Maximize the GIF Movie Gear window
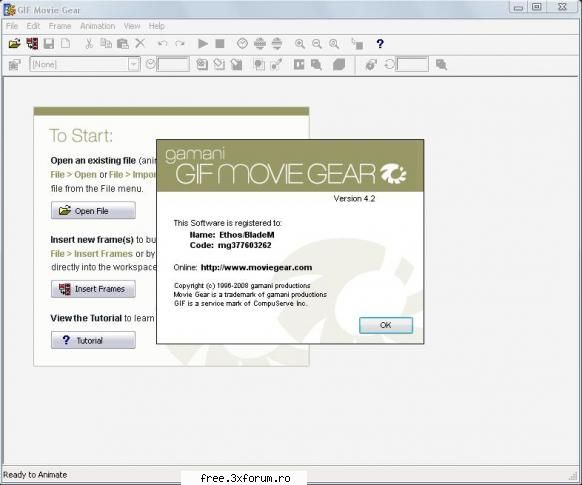 click(537, 7)
